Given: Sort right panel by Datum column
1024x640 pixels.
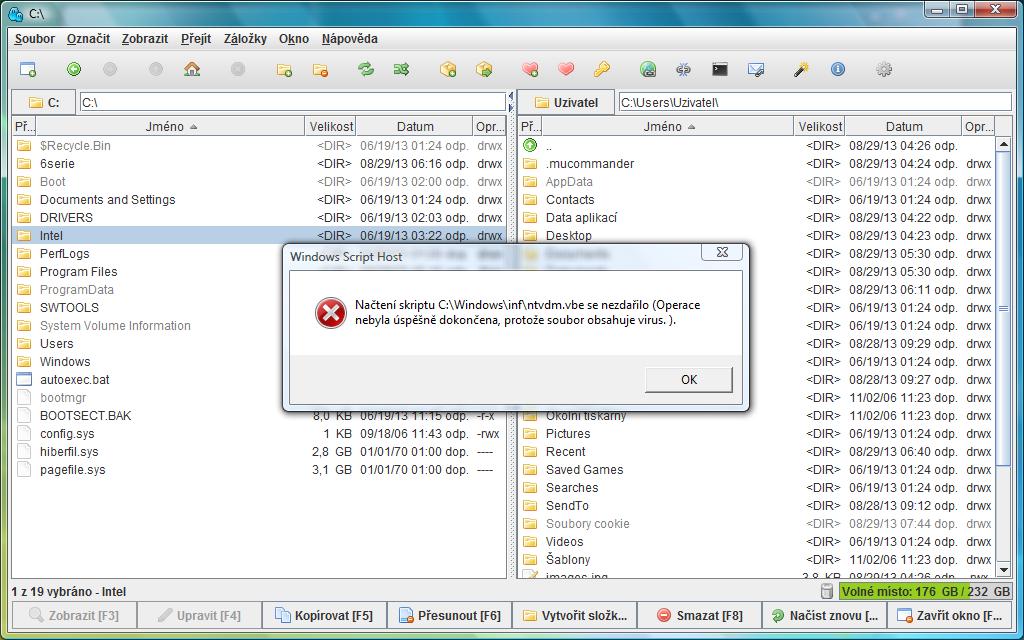Looking at the screenshot, I should [x=904, y=127].
